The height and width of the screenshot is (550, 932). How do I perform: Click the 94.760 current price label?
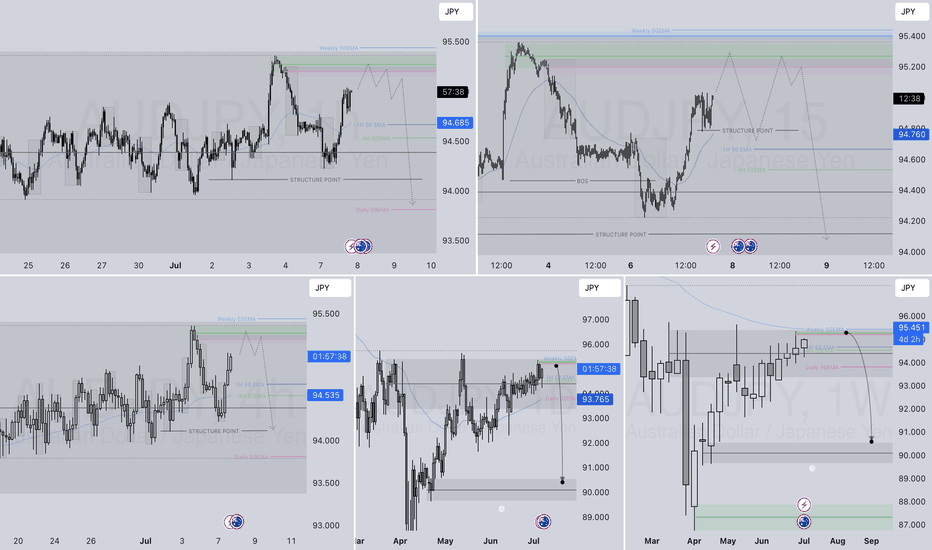912,134
